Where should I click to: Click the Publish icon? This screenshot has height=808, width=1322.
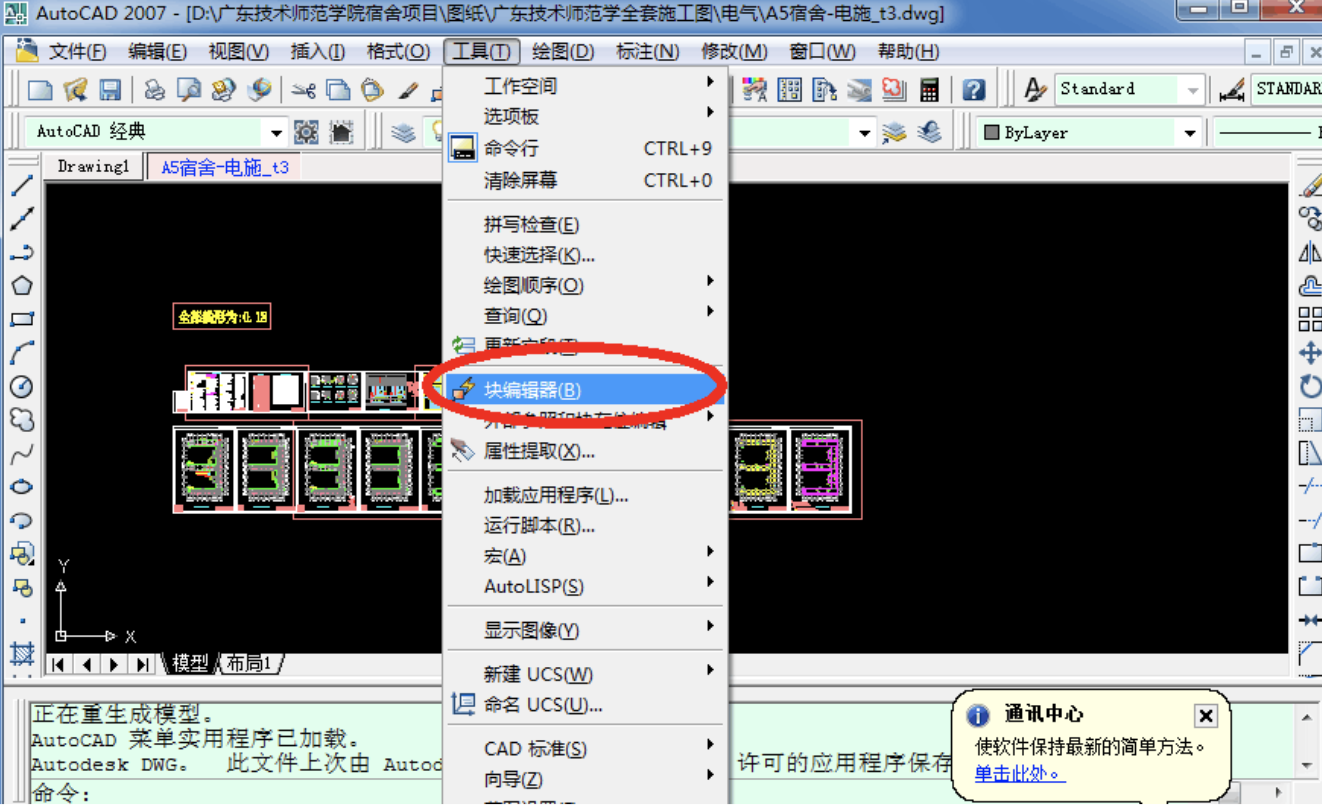[x=224, y=91]
